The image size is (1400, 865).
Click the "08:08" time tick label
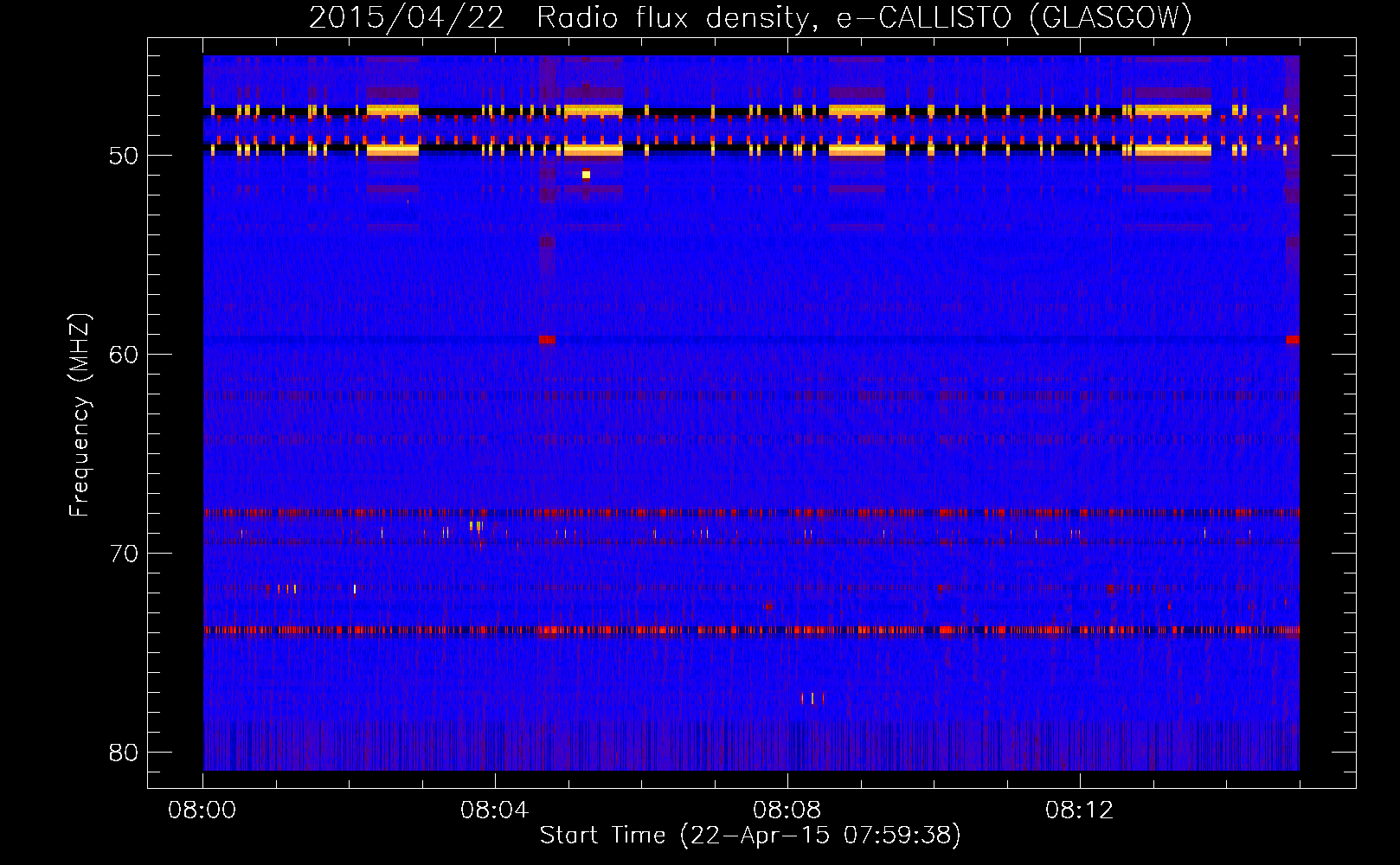coord(787,811)
